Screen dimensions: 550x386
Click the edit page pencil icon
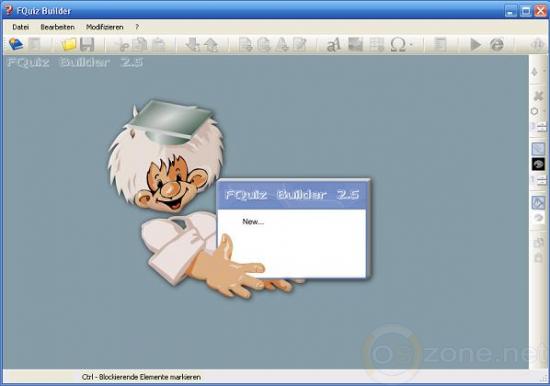[x=300, y=45]
